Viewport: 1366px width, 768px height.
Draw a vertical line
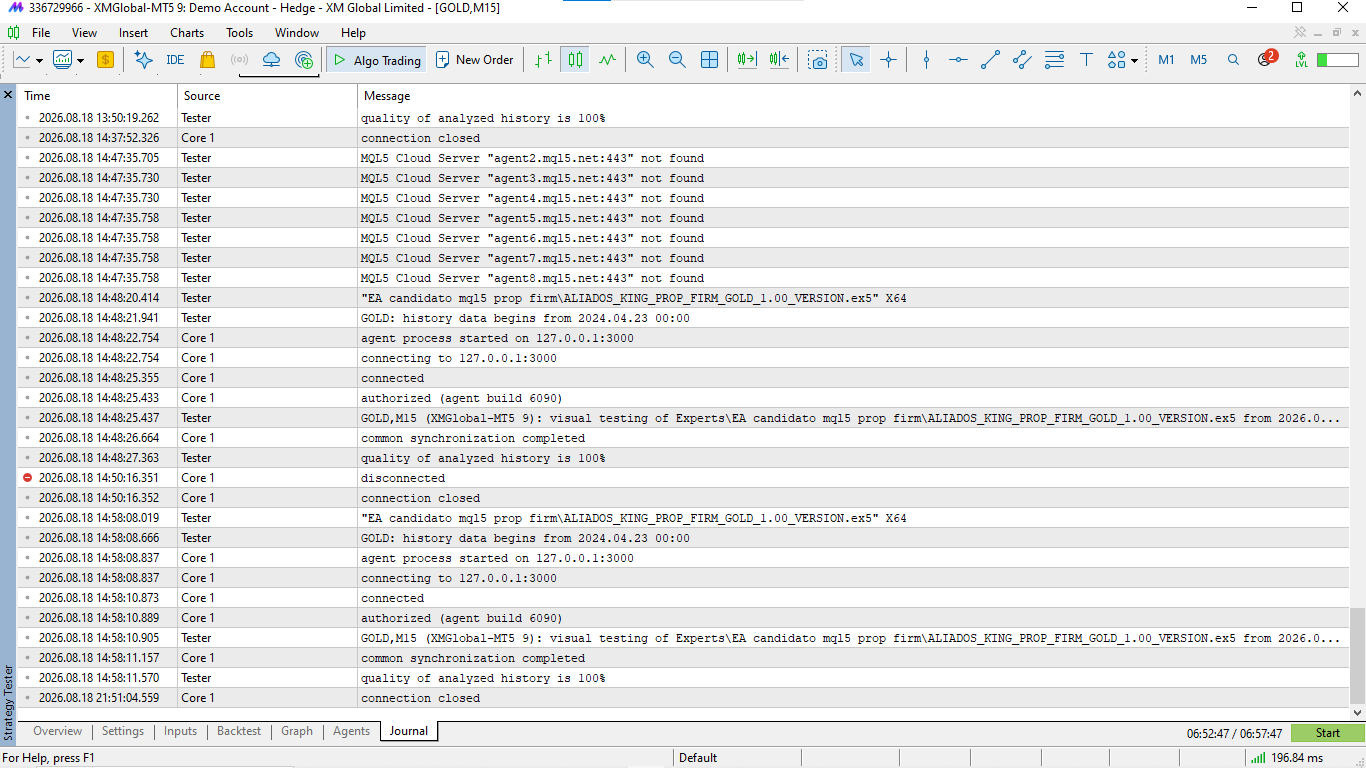(x=926, y=60)
